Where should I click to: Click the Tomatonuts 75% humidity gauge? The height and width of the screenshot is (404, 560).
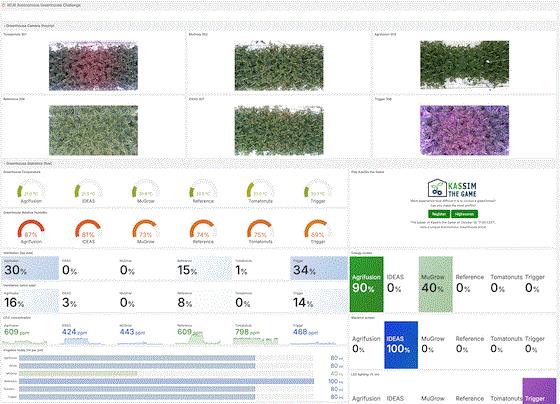point(260,231)
